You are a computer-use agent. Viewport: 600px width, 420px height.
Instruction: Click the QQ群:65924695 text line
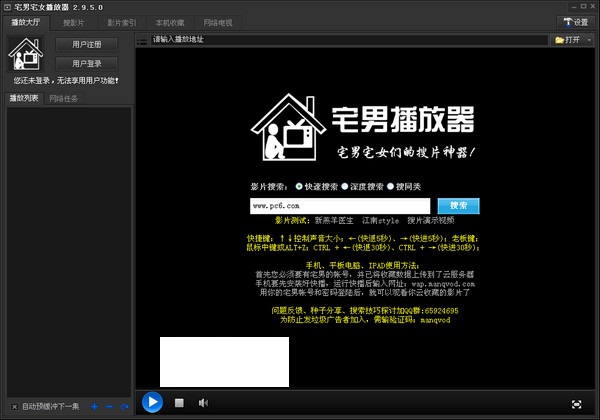[x=365, y=311]
